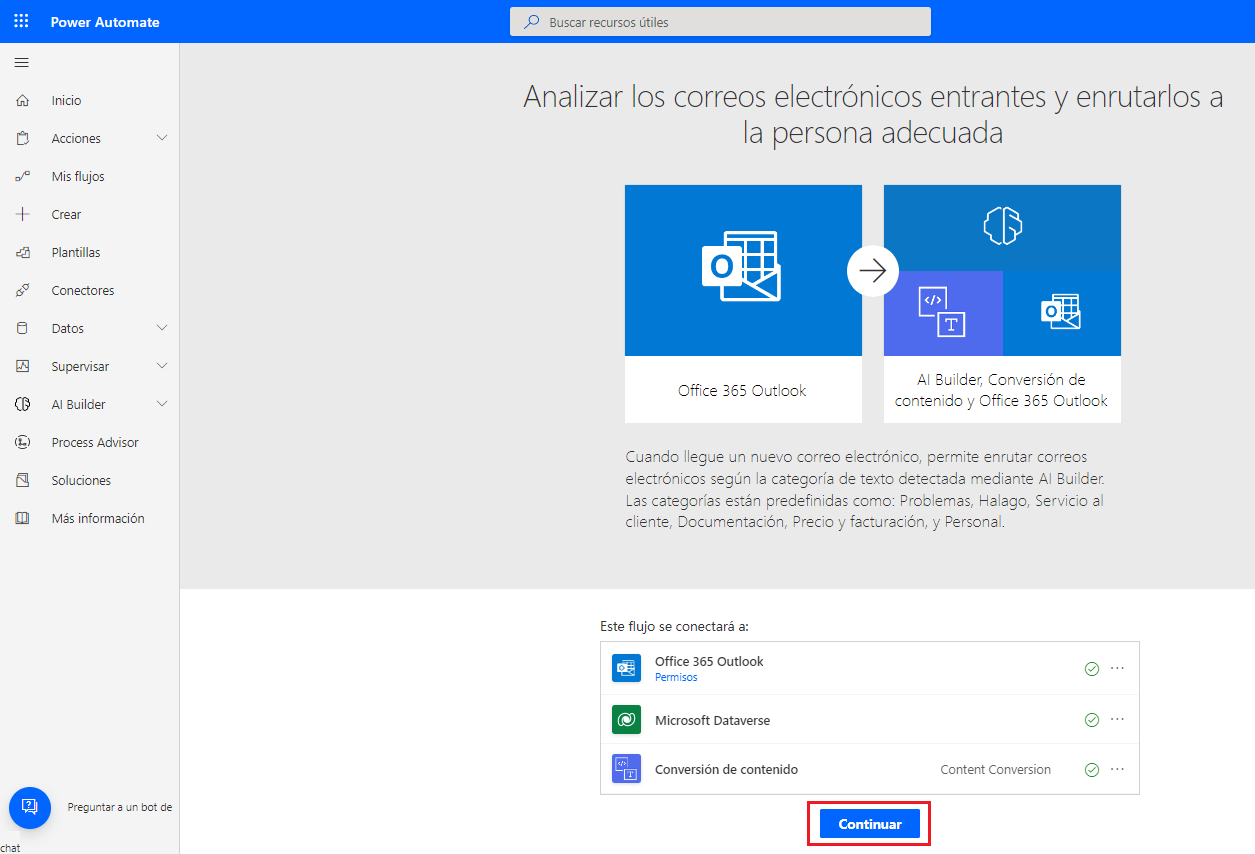The image size is (1255, 854).
Task: Open the chat bot help bubble
Action: coord(30,807)
